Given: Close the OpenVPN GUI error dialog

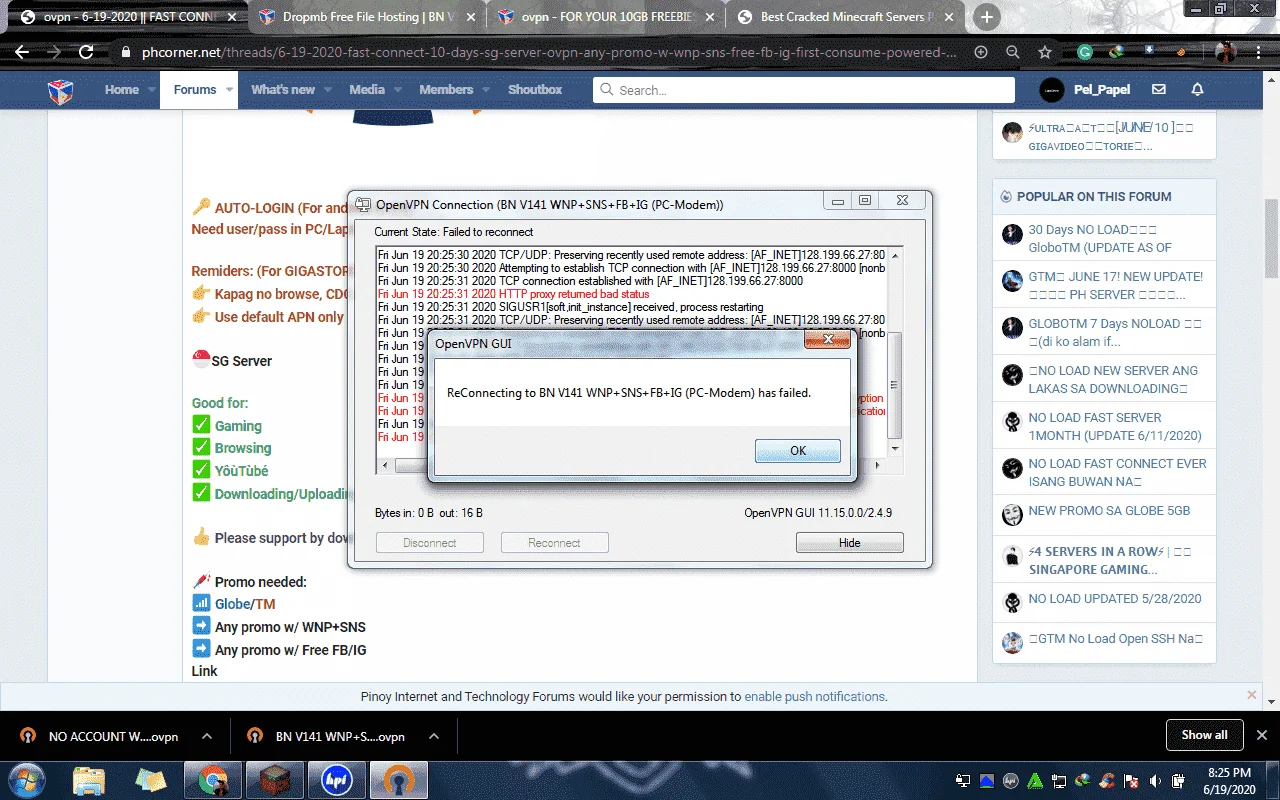Looking at the screenshot, I should pos(827,341).
